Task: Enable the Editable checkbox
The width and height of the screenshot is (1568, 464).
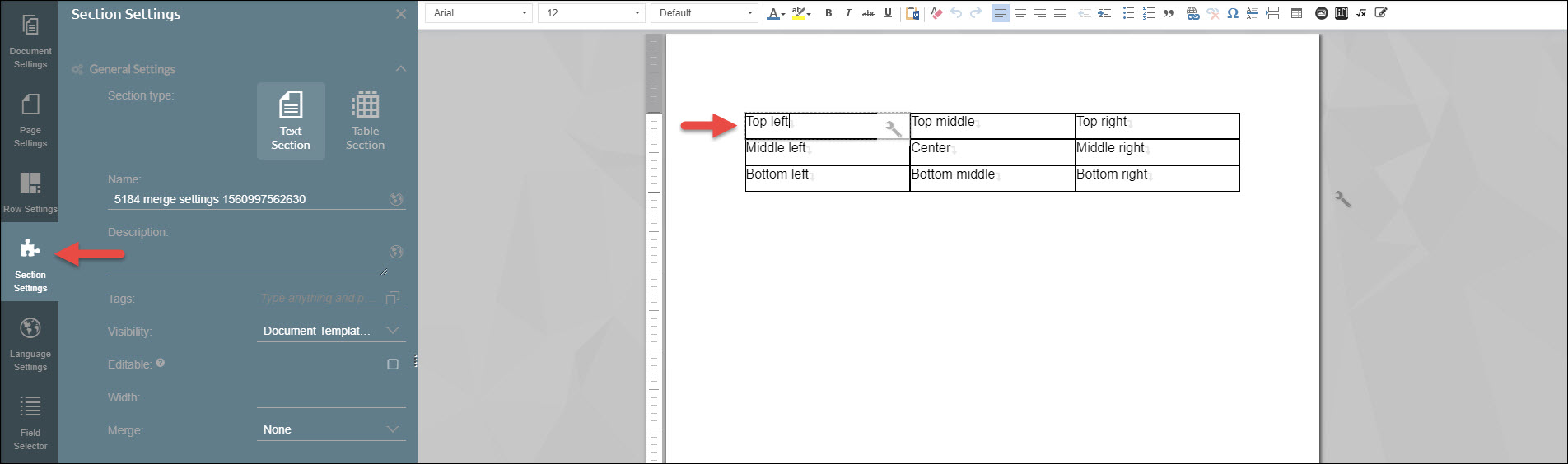Action: coord(393,364)
